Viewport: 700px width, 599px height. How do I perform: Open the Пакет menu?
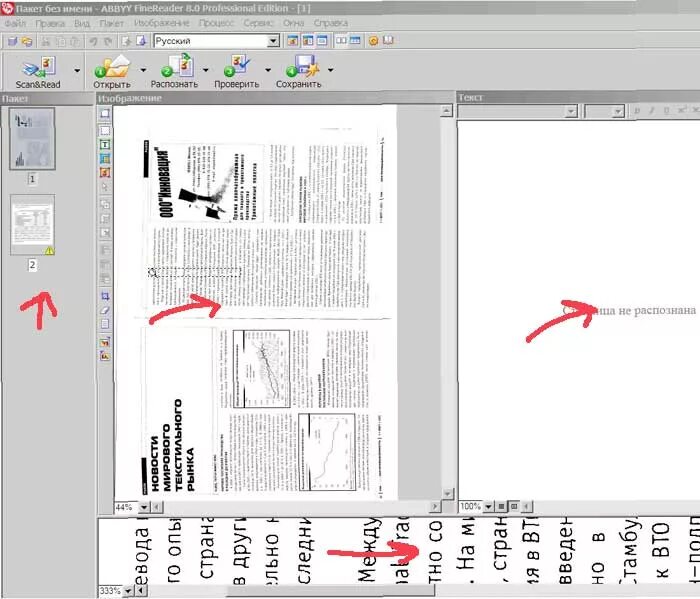tap(111, 23)
